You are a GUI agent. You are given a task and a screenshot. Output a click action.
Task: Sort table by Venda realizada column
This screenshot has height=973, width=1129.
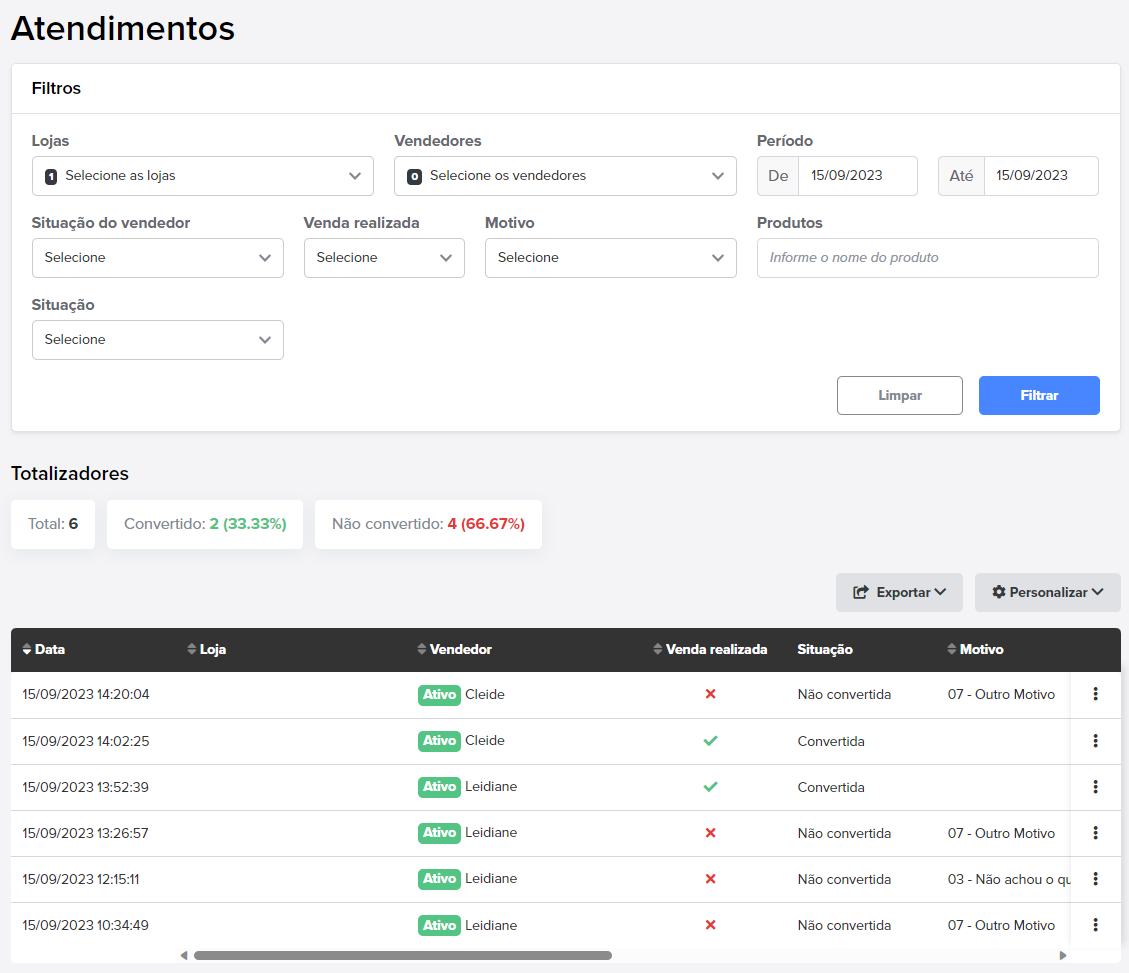710,649
